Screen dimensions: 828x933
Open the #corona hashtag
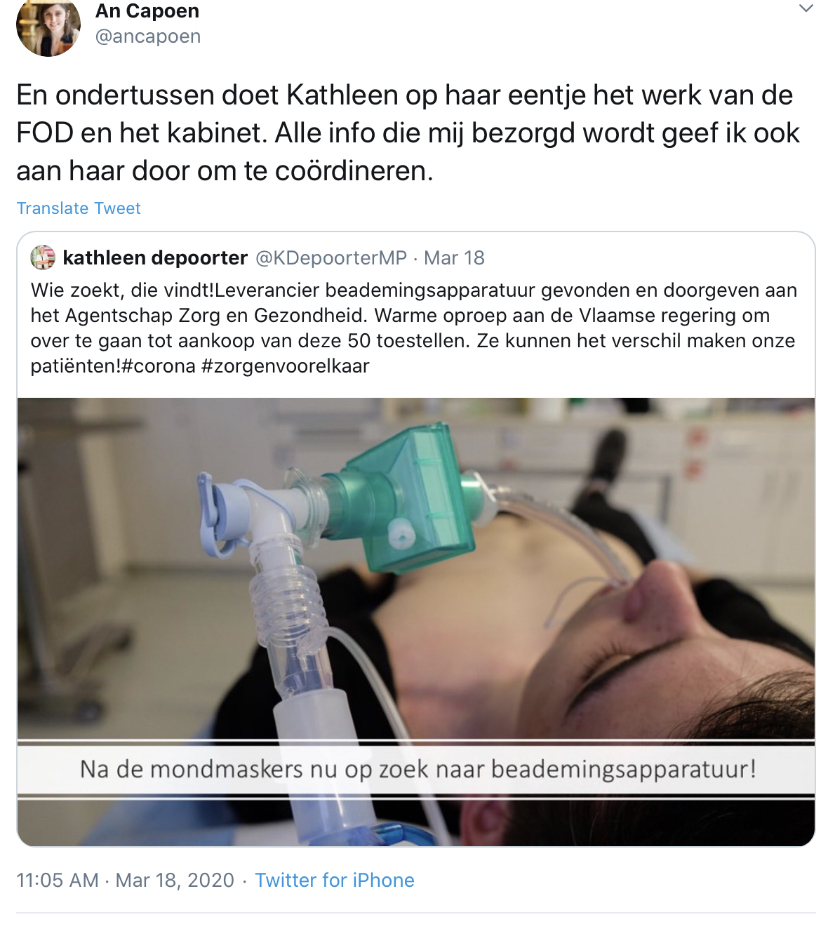point(158,365)
